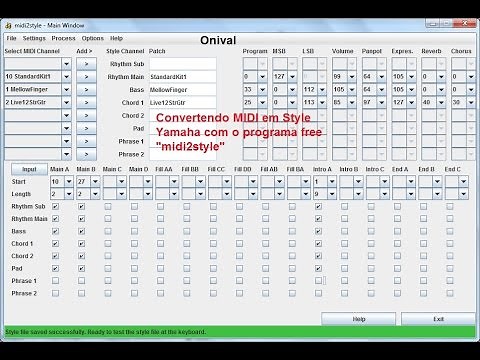480x360 pixels.
Task: Click the 'Style Channel' header label
Action: coord(125,51)
